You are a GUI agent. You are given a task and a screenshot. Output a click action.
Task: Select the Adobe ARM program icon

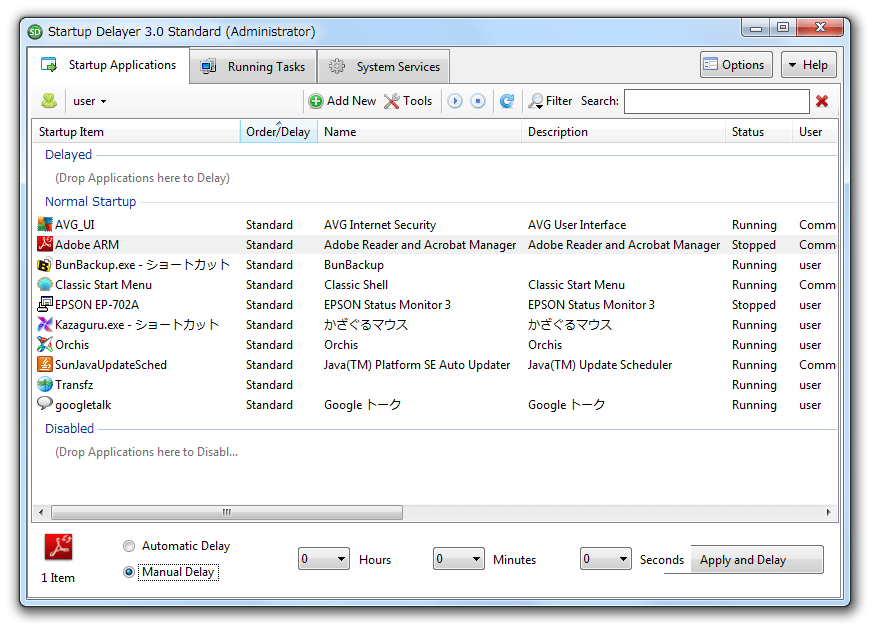point(44,244)
